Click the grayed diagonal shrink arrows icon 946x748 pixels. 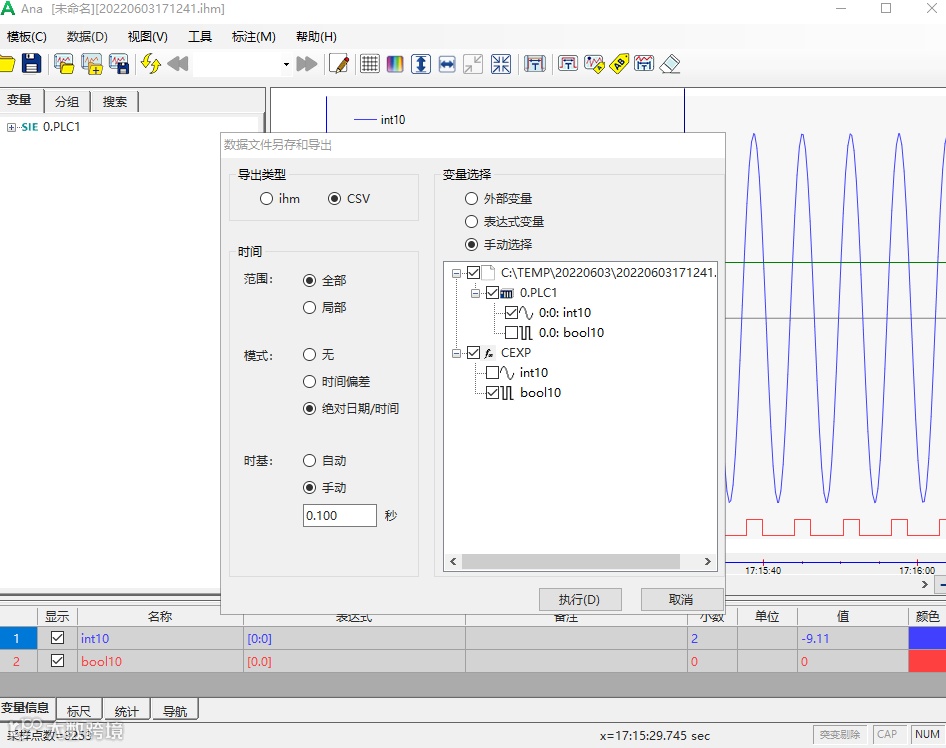click(473, 63)
